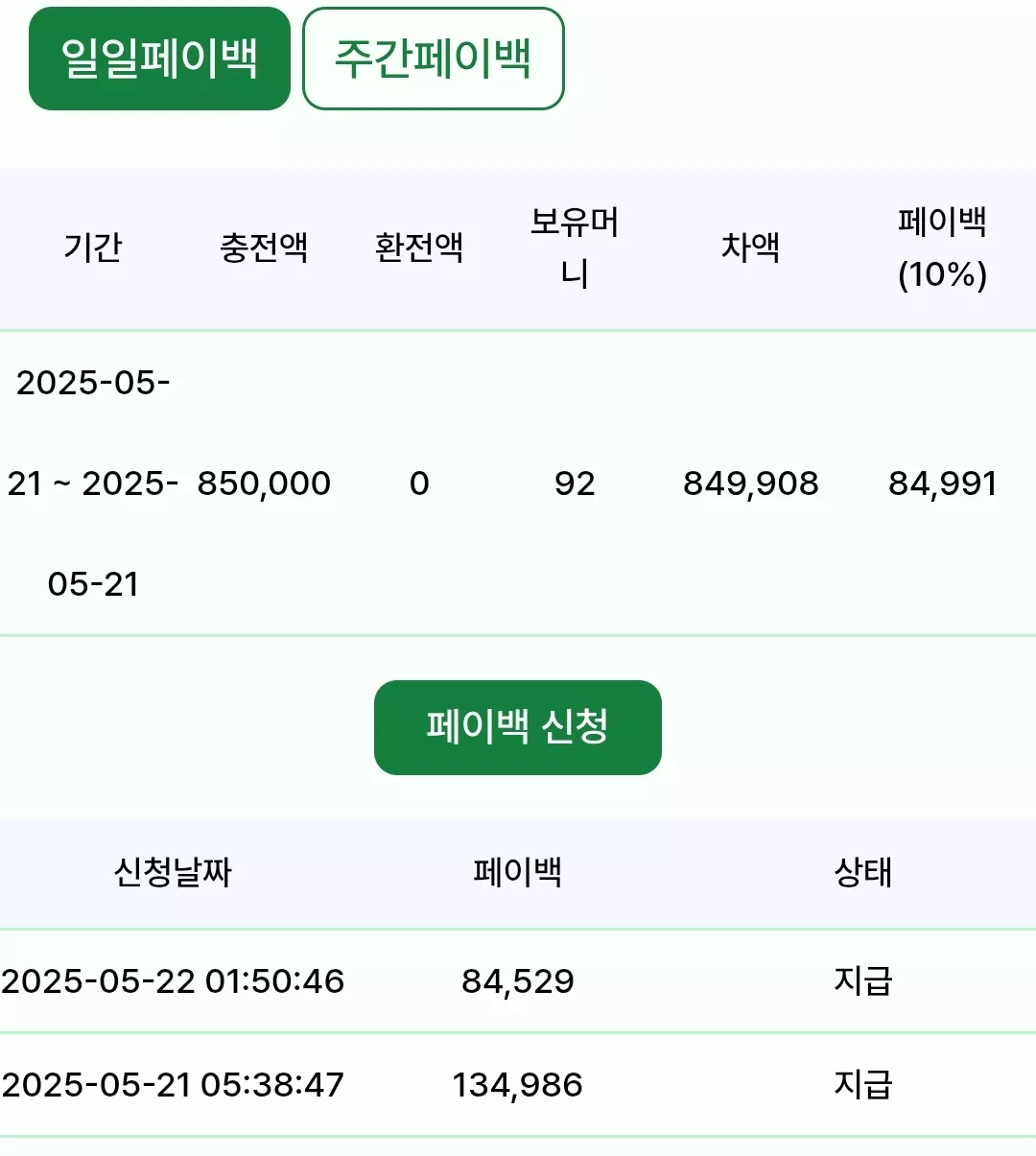Select the 84,991 payback amount
Viewport: 1036px width, 1156px height.
click(x=943, y=484)
